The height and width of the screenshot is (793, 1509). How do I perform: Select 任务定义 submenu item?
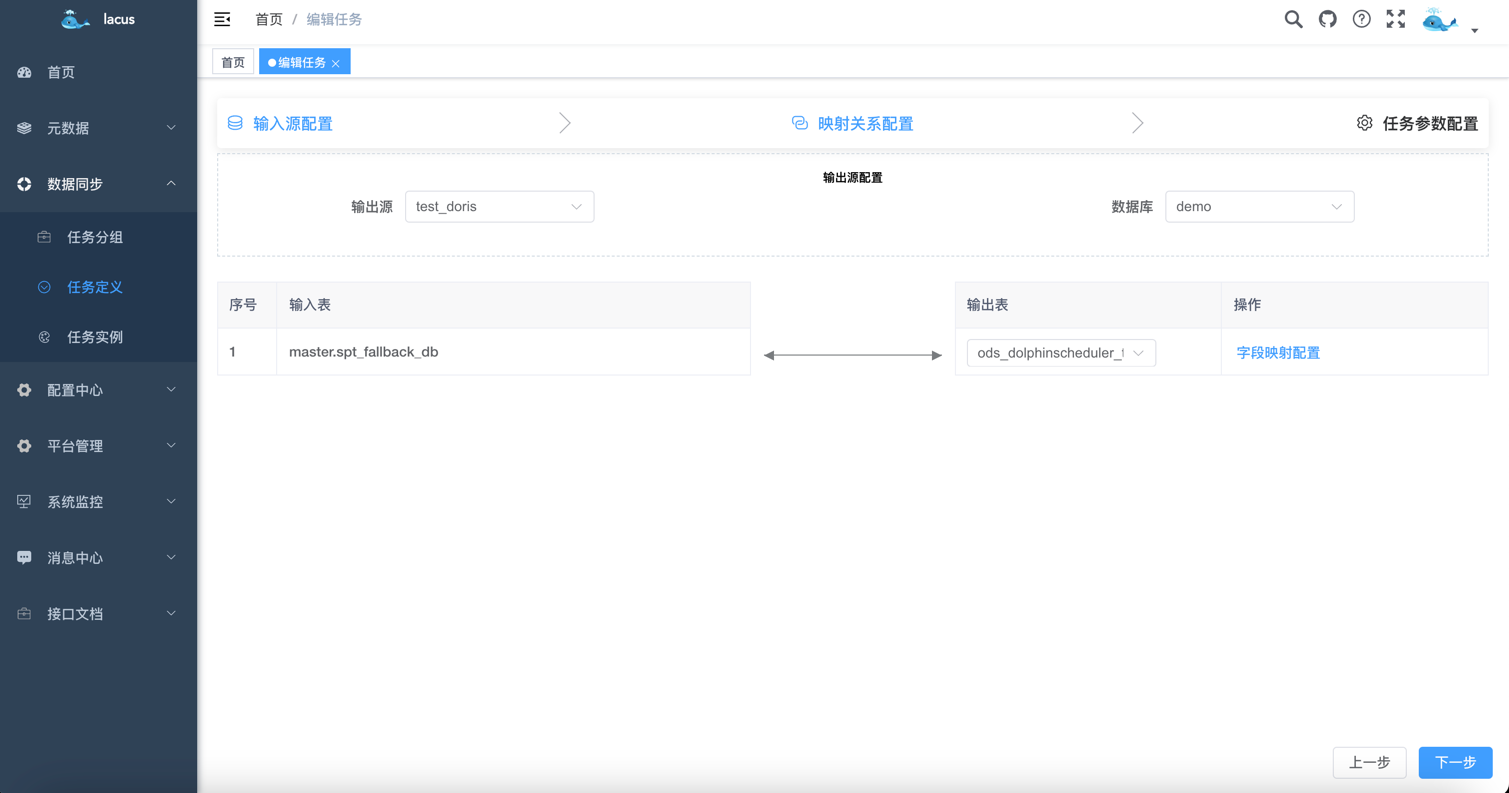pyautogui.click(x=98, y=287)
